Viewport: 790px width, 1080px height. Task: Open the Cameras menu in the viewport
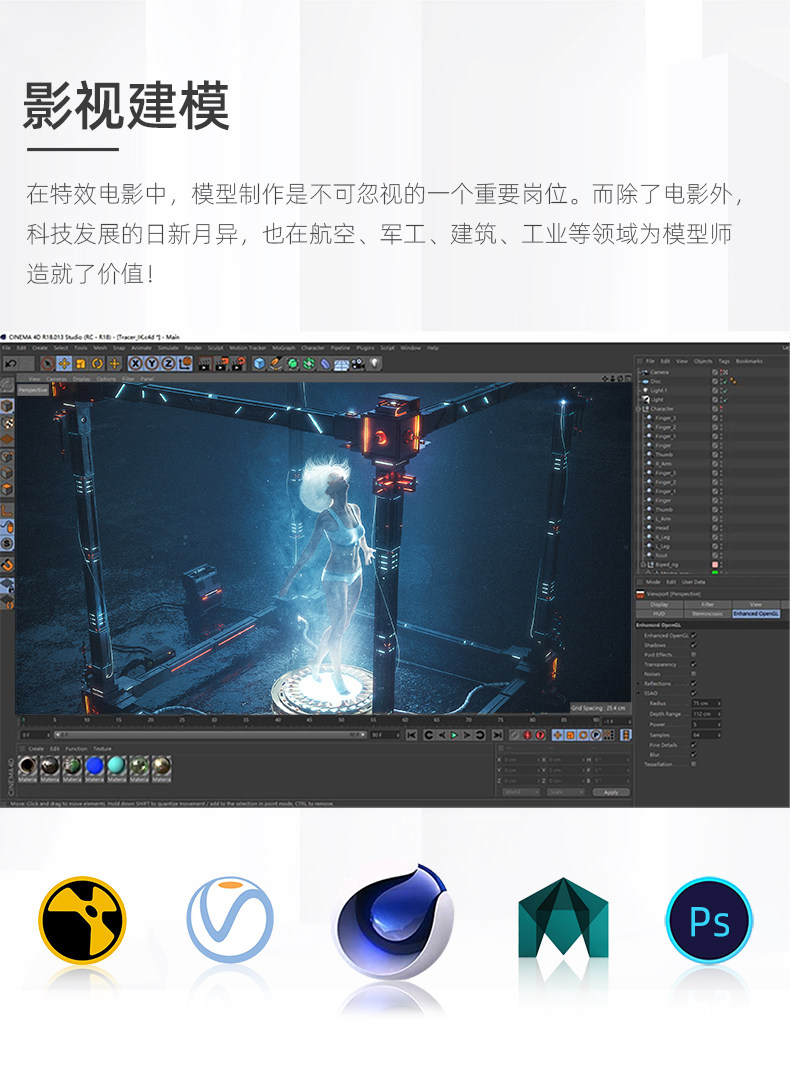(56, 379)
